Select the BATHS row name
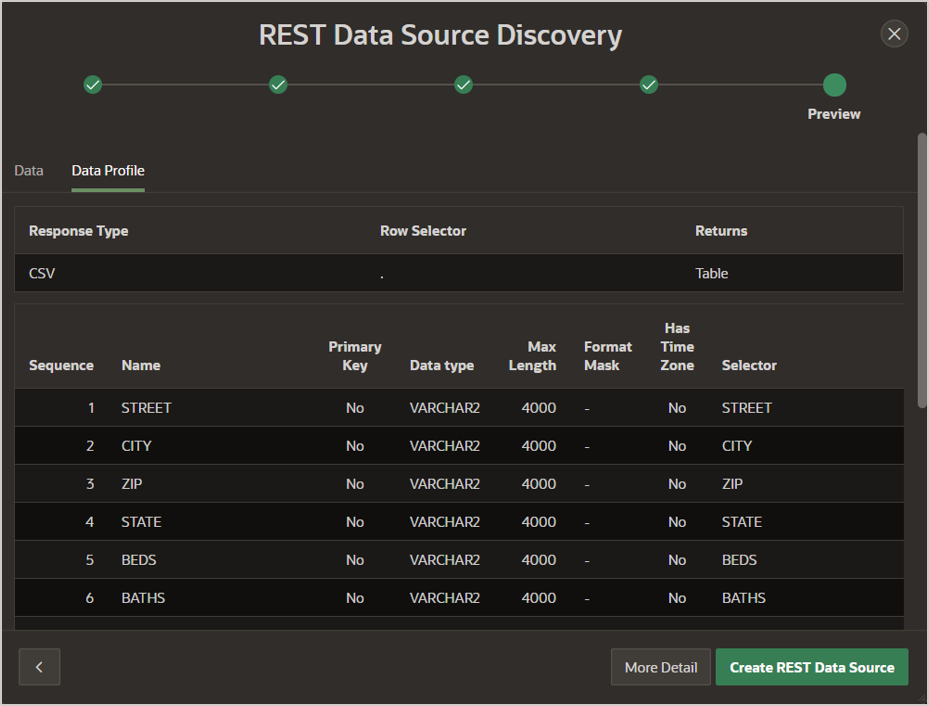This screenshot has width=929, height=706. [143, 598]
